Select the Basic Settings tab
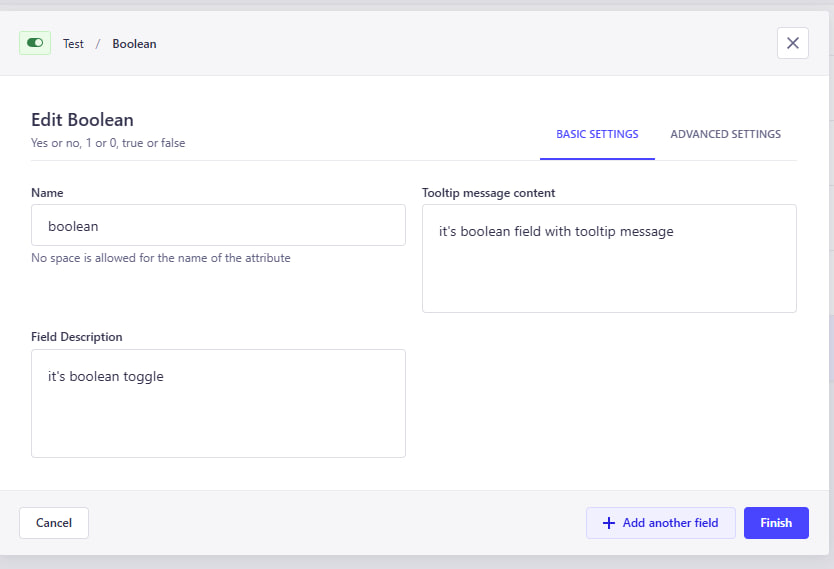 click(x=597, y=134)
